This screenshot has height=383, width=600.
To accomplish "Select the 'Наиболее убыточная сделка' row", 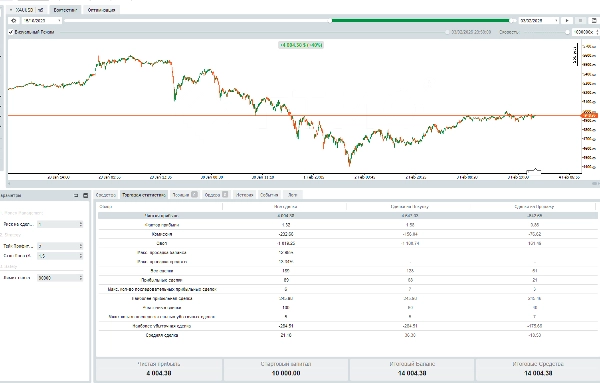I will 347,326.
